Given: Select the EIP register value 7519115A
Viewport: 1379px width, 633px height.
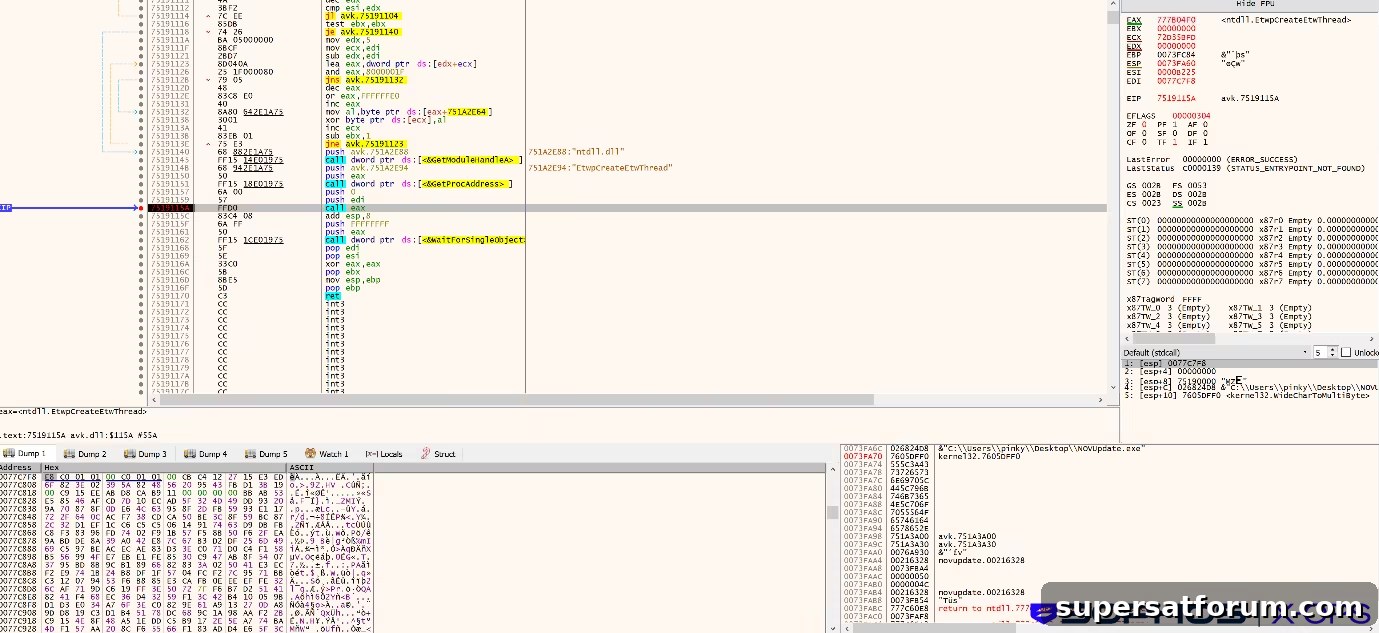Looking at the screenshot, I should click(1175, 98).
